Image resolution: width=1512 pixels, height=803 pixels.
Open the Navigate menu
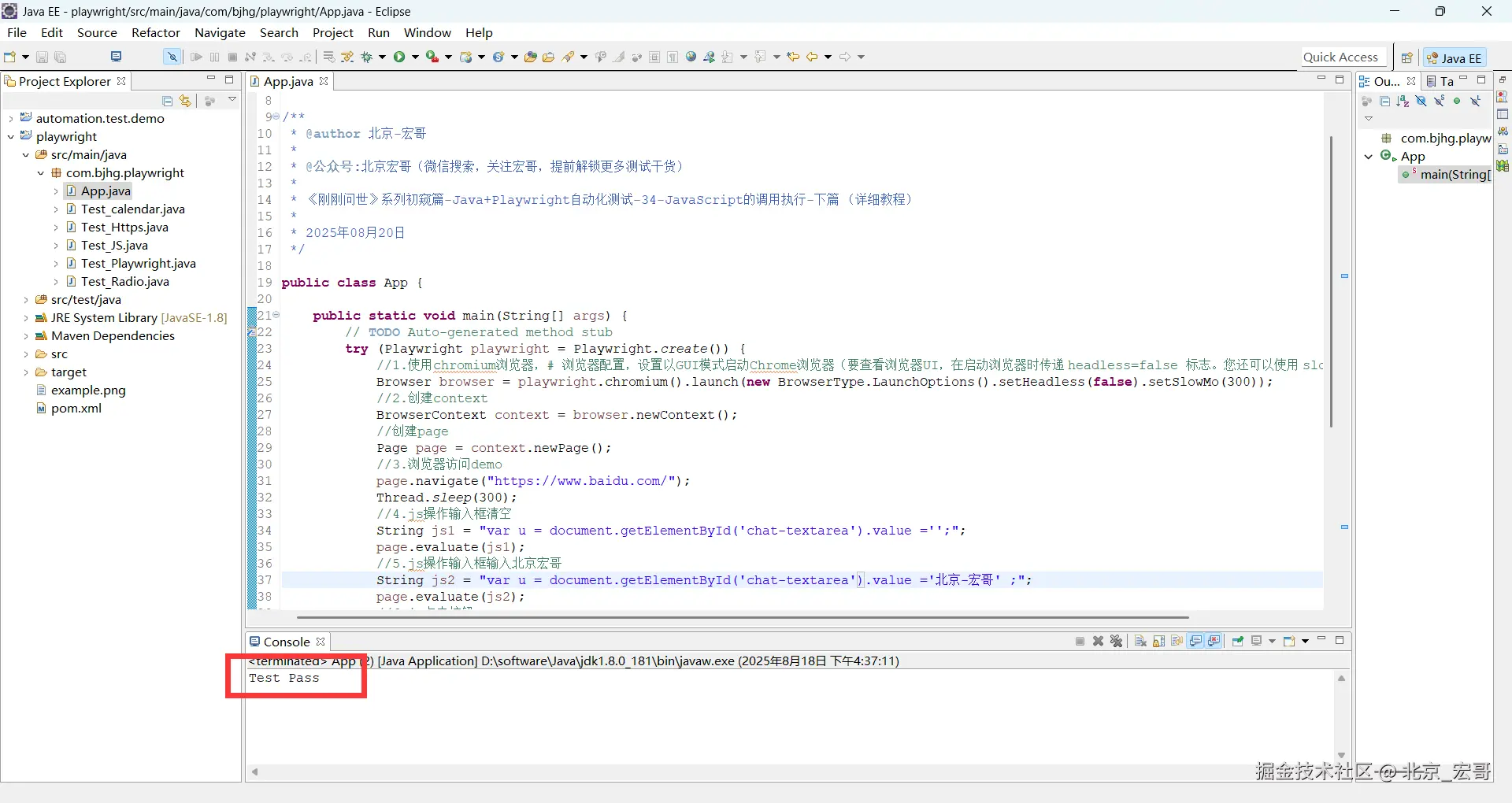click(220, 32)
